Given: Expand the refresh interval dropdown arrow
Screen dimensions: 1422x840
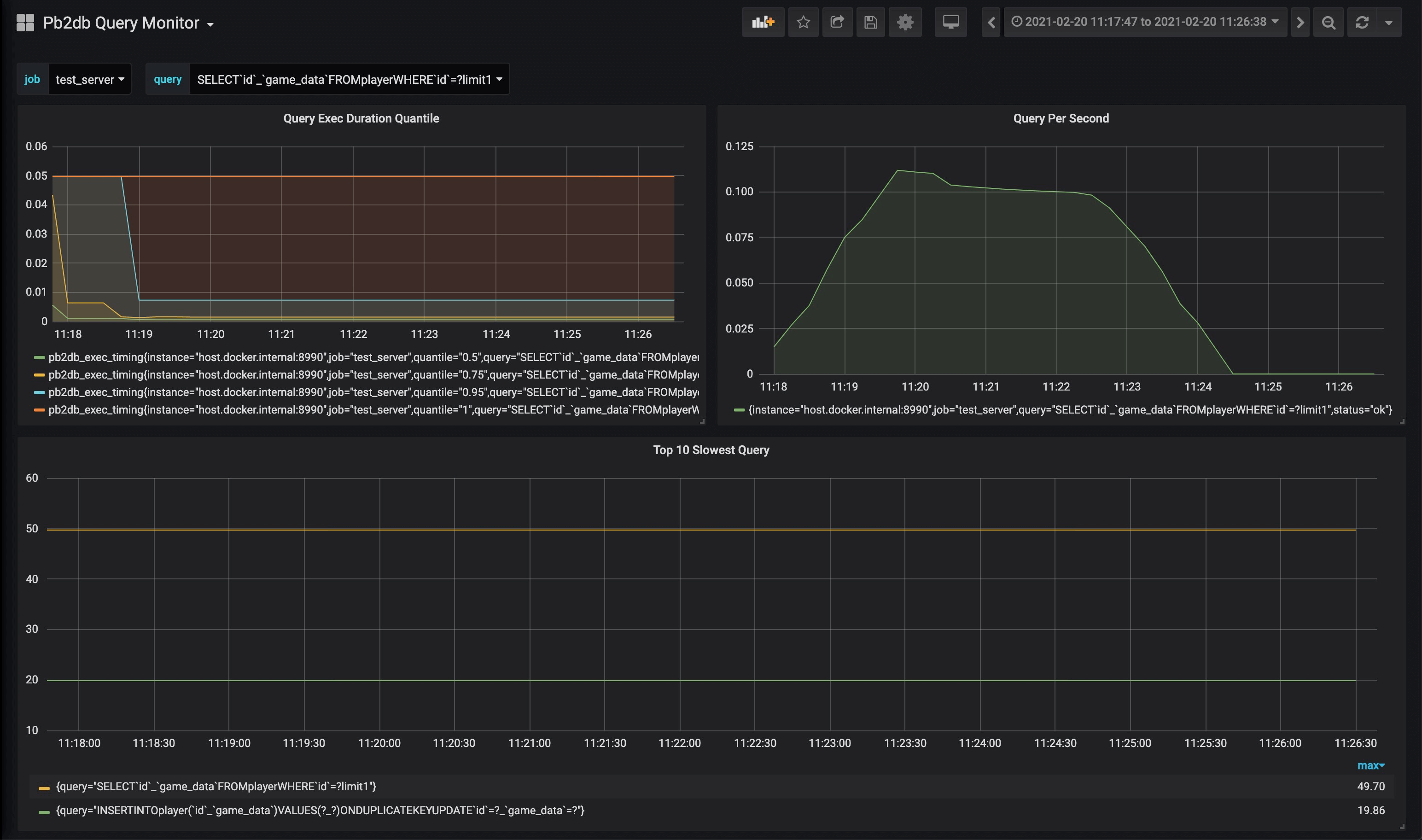Looking at the screenshot, I should coord(1388,23).
